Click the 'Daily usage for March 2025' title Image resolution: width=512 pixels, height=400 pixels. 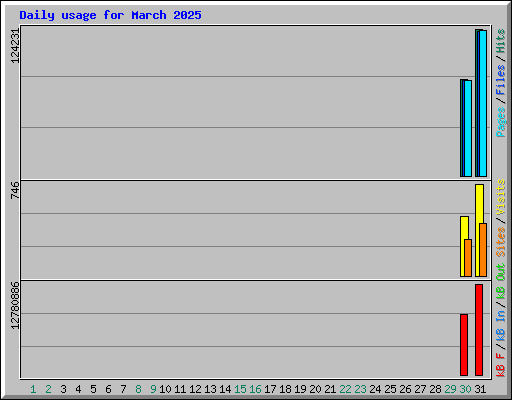110,15
